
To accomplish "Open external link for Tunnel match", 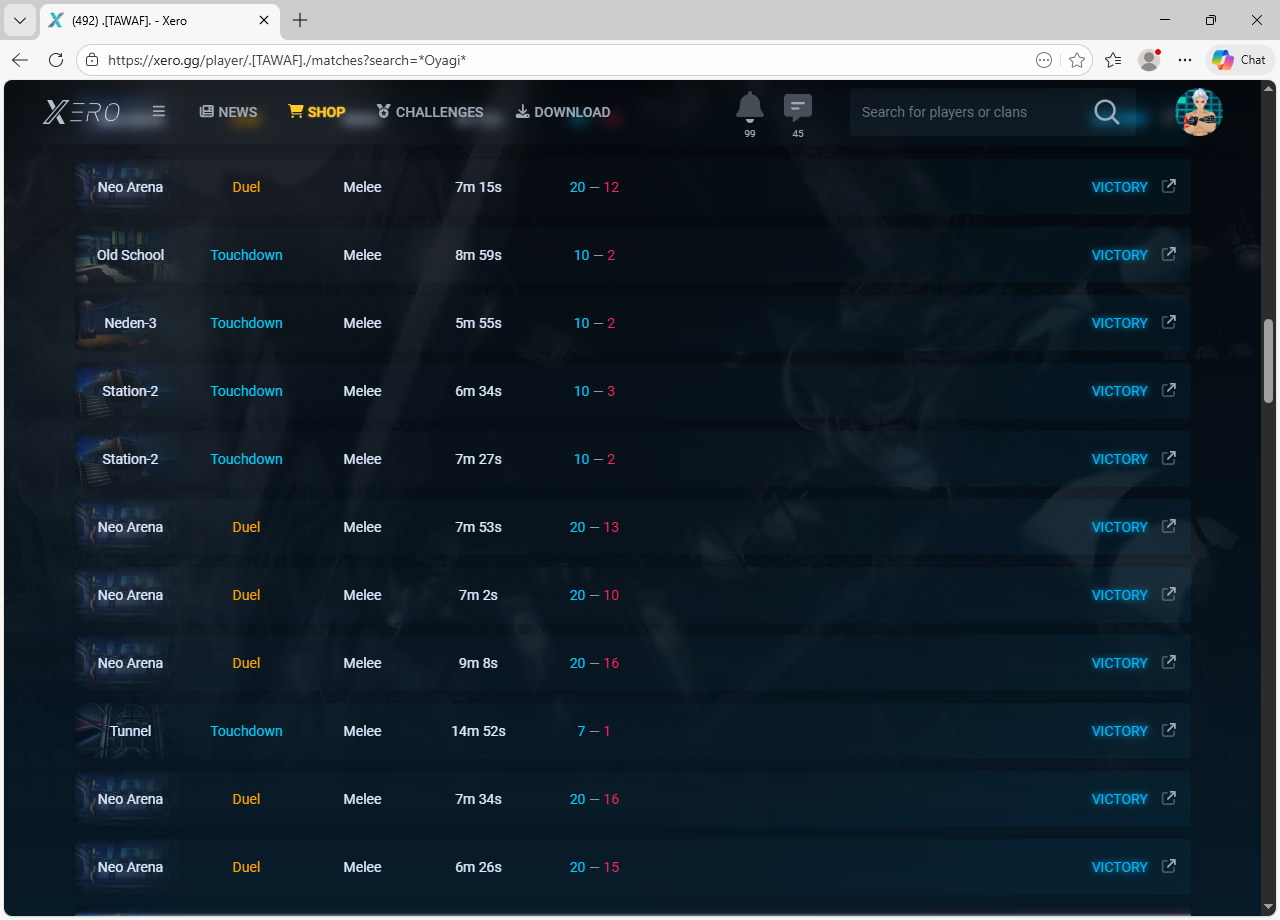I will coord(1168,730).
